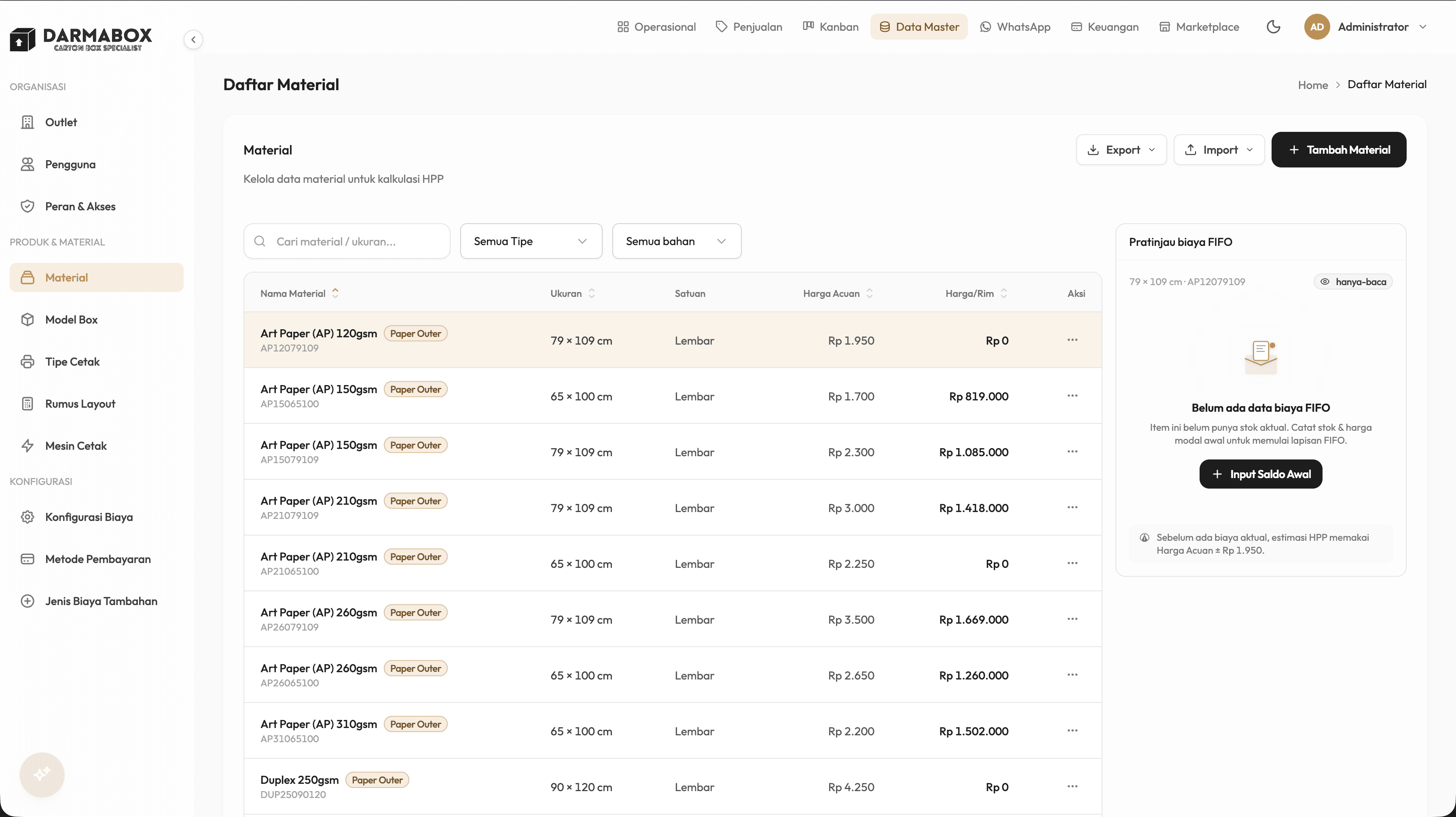This screenshot has height=817, width=1456.
Task: Click the Darmabox logo
Action: (81, 39)
